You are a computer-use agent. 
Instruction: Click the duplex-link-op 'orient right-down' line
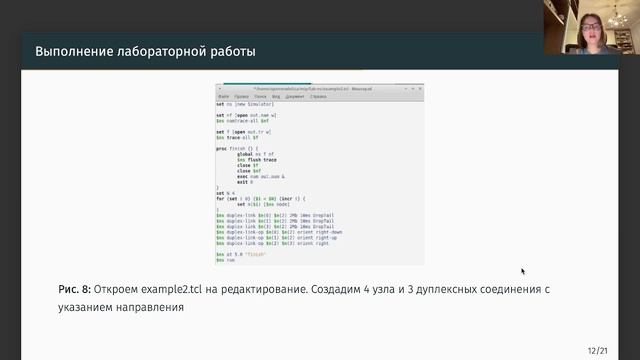tap(279, 232)
